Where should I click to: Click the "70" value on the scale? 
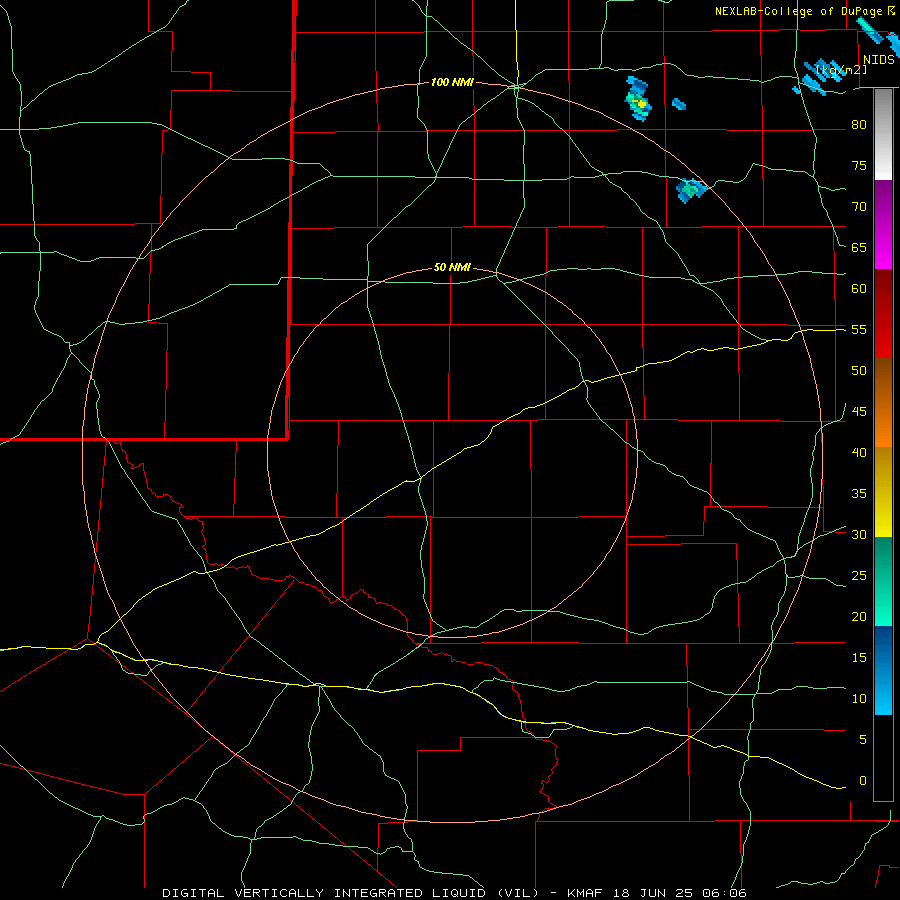coord(859,207)
